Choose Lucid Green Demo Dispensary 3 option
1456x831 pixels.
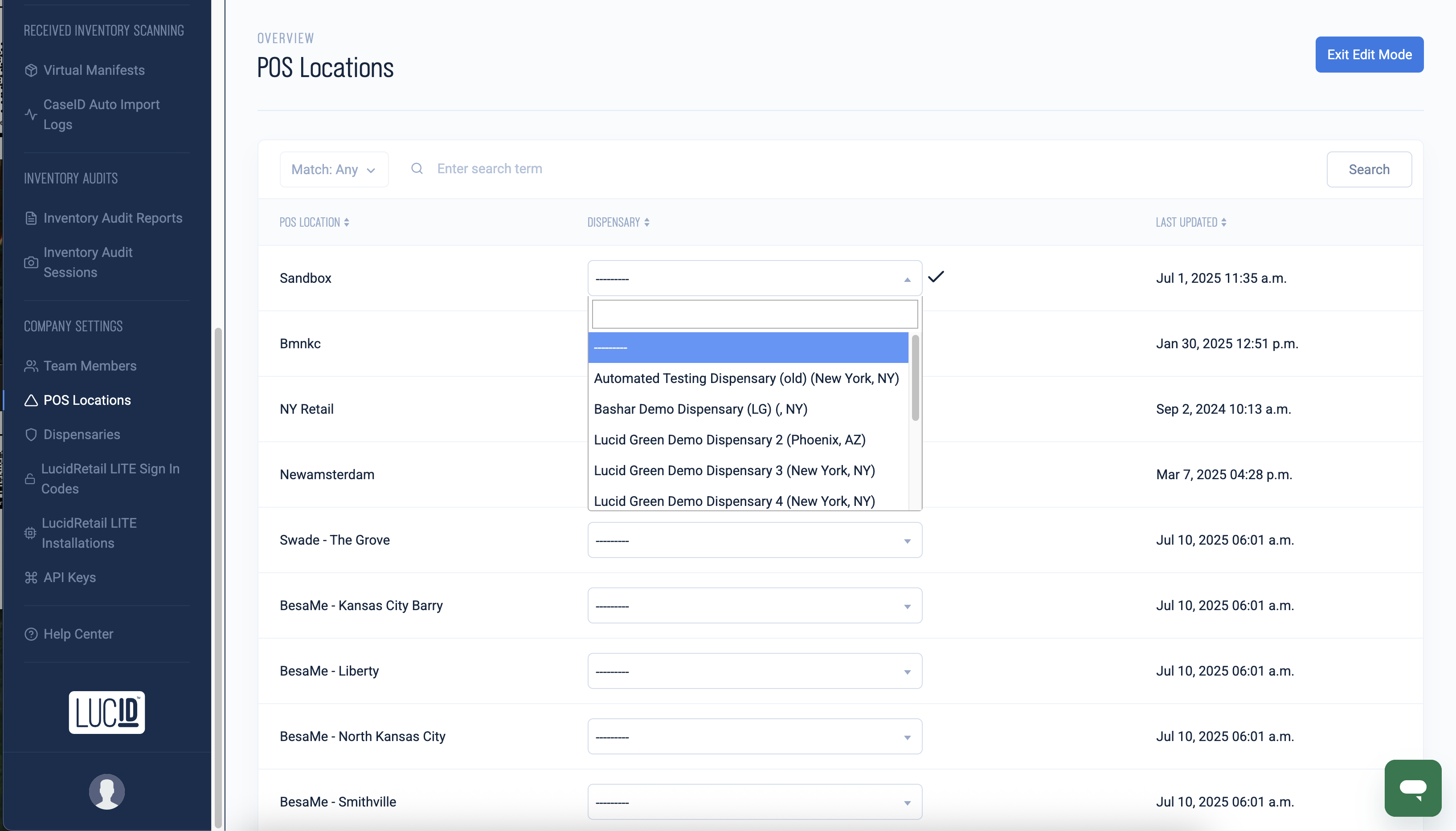coord(748,471)
